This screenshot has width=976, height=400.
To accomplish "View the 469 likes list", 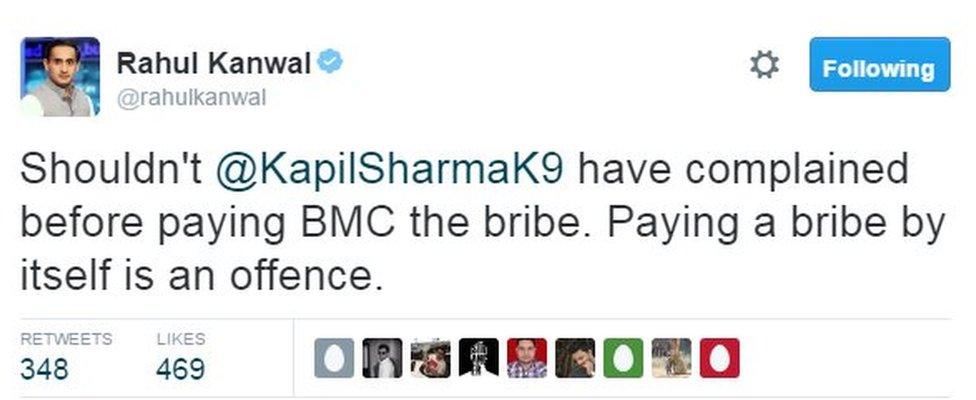I will pyautogui.click(x=181, y=369).
